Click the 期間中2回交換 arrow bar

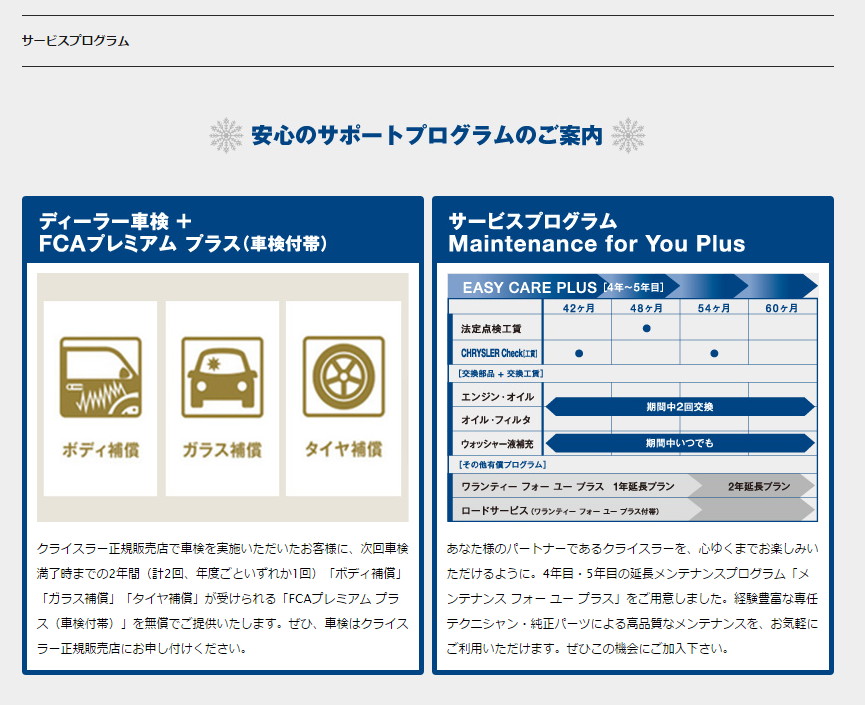[x=680, y=407]
